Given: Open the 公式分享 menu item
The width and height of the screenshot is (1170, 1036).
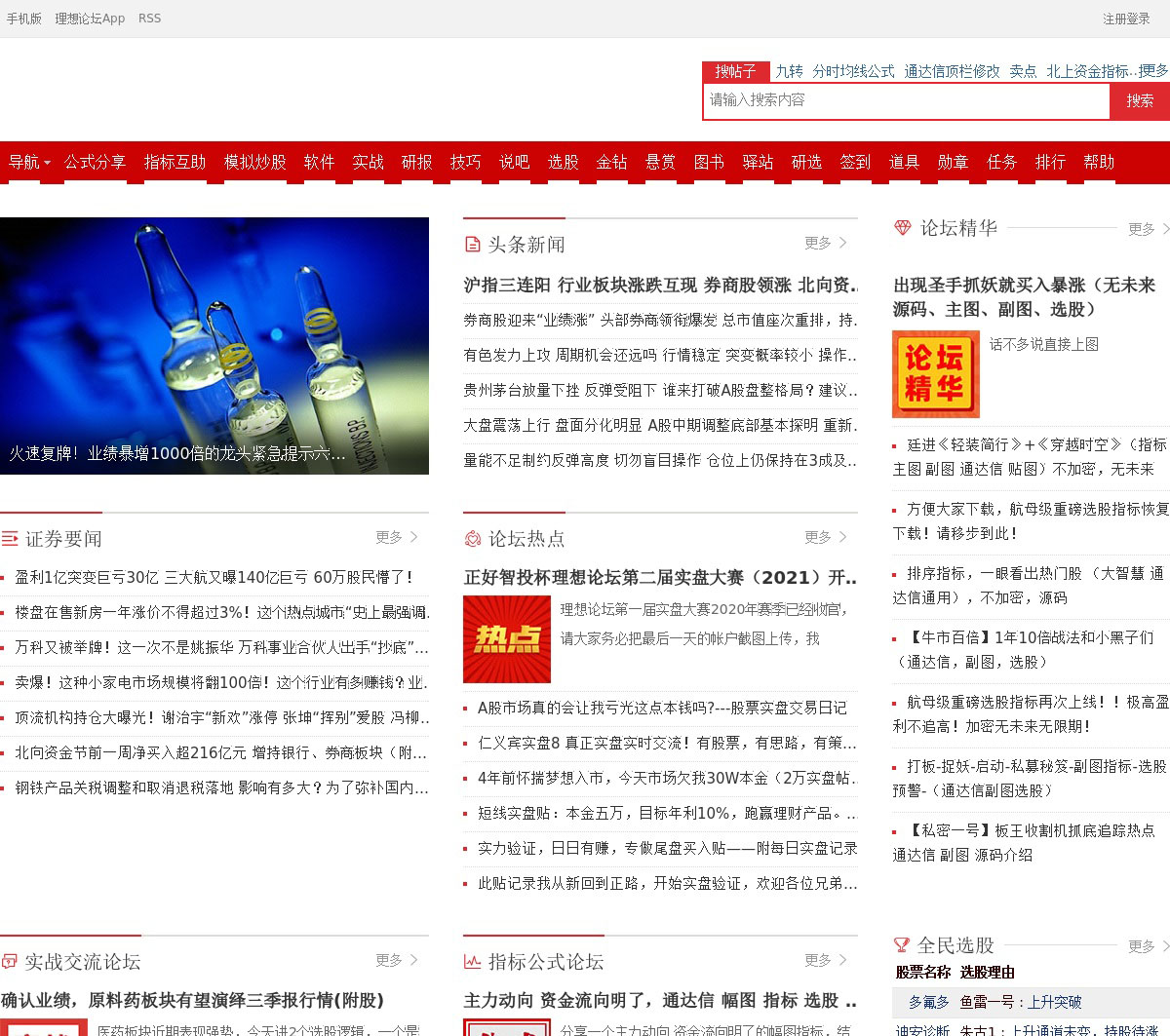Looking at the screenshot, I should pyautogui.click(x=95, y=162).
